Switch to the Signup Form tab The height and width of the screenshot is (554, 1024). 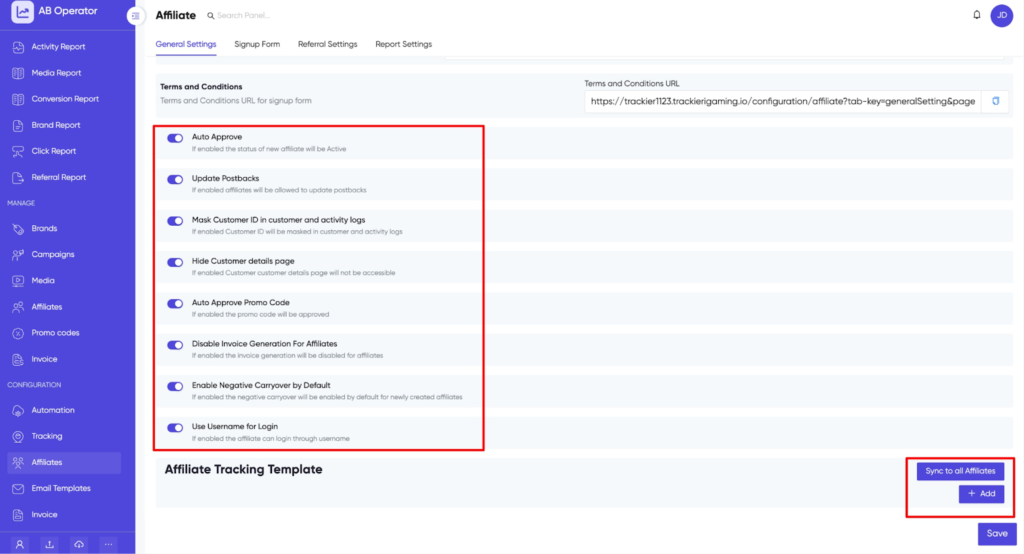(x=257, y=44)
